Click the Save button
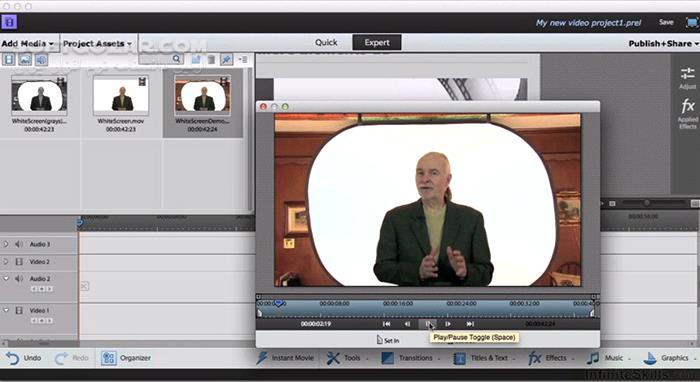Viewport: 700px width, 382px height. 666,22
